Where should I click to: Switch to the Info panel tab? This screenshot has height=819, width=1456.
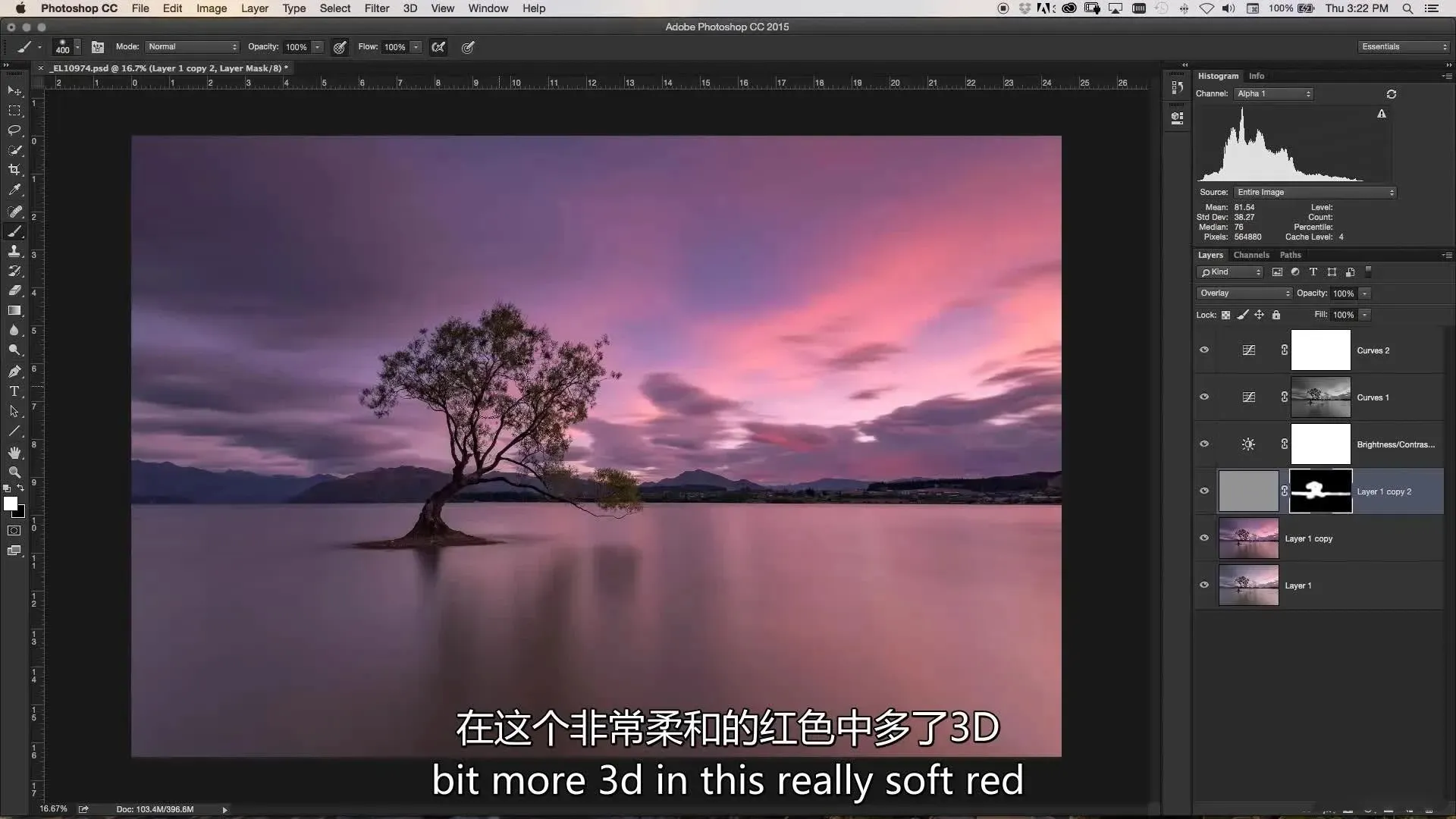coord(1256,76)
